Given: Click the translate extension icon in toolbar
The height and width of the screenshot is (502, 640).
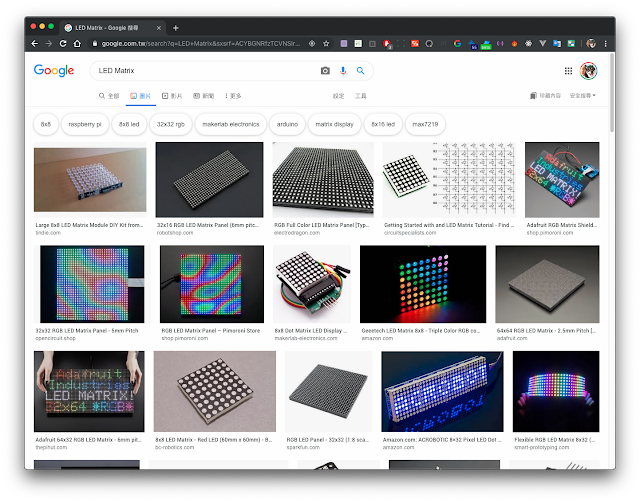Looking at the screenshot, I should tap(557, 43).
